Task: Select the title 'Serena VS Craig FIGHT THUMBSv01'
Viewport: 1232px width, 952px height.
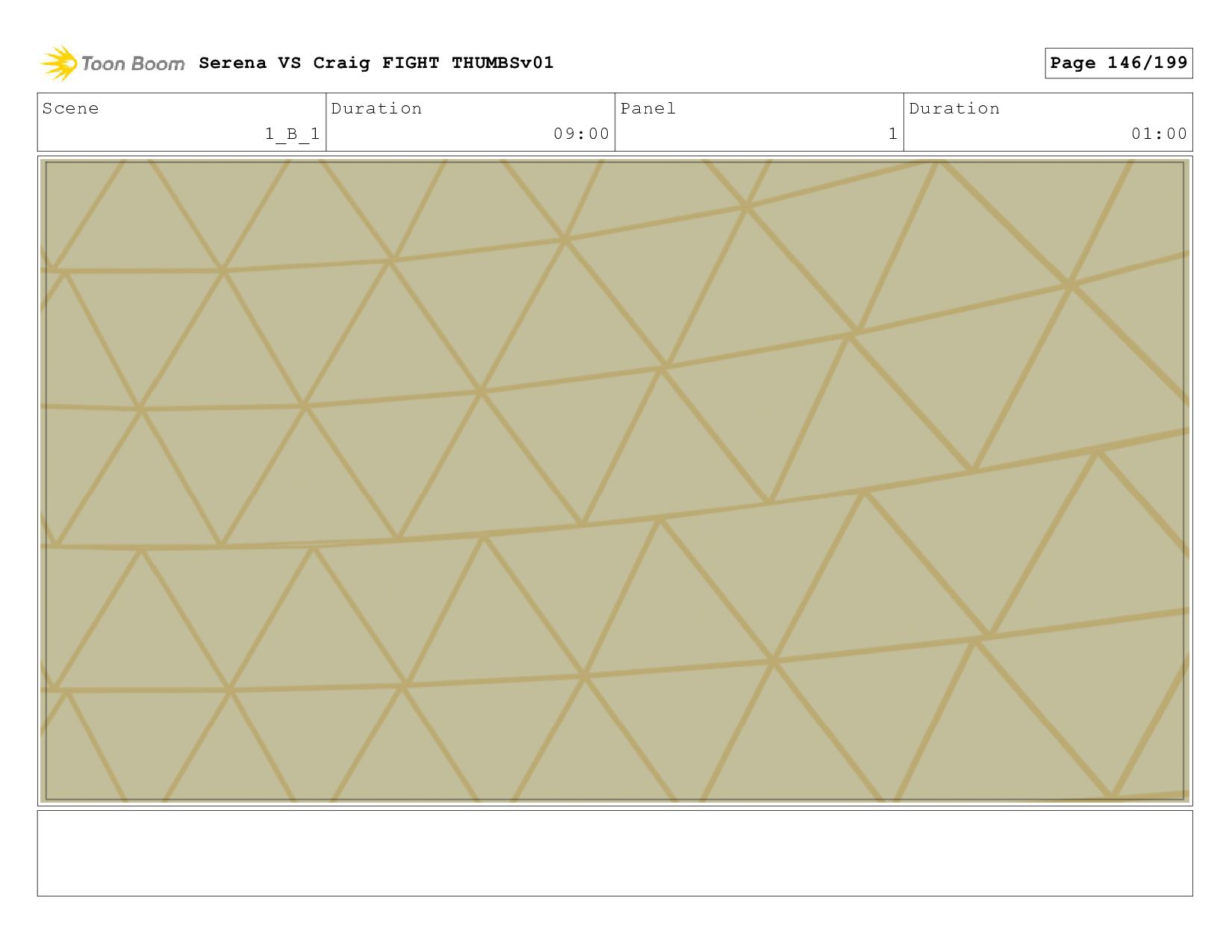Action: coord(376,63)
